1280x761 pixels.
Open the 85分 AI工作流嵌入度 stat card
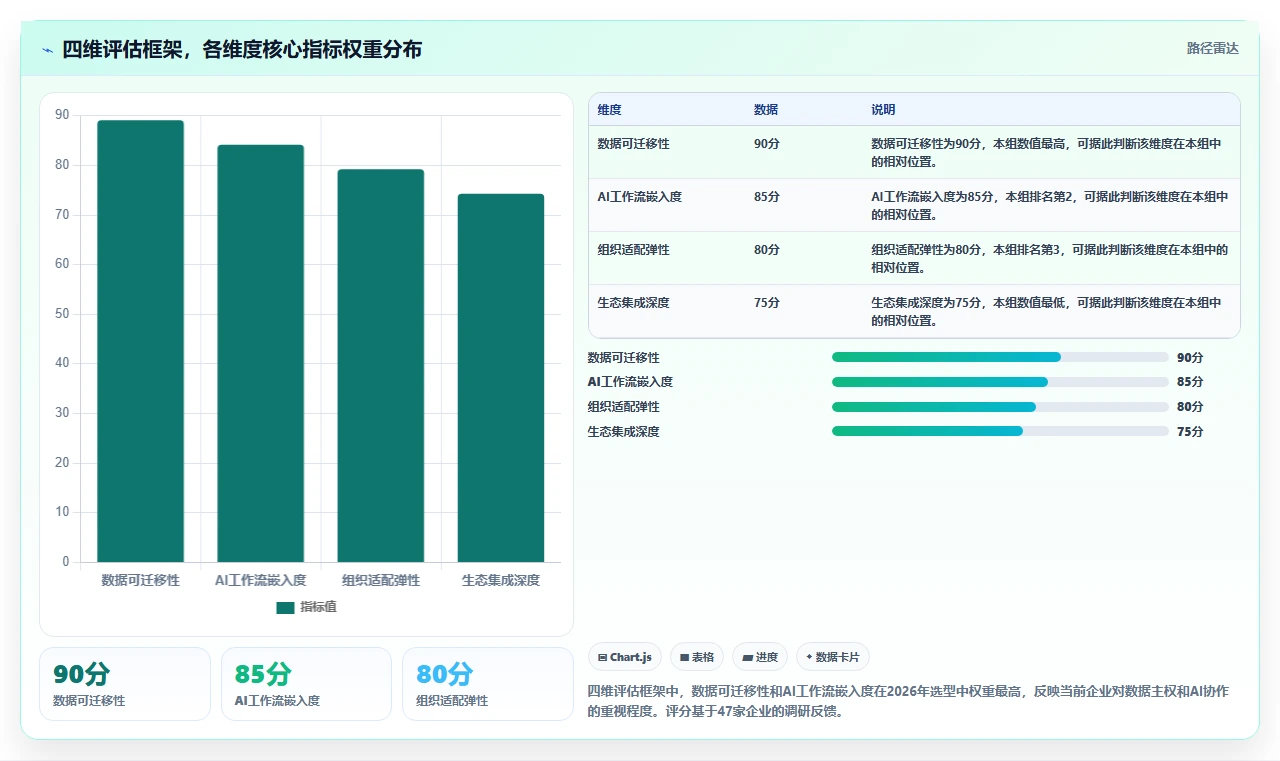click(306, 684)
